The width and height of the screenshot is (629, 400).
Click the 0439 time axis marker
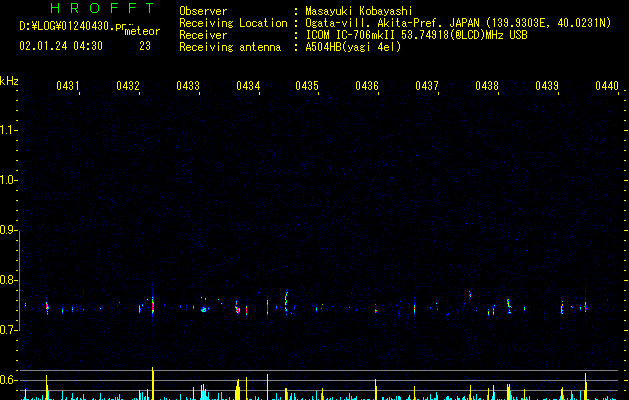(547, 85)
